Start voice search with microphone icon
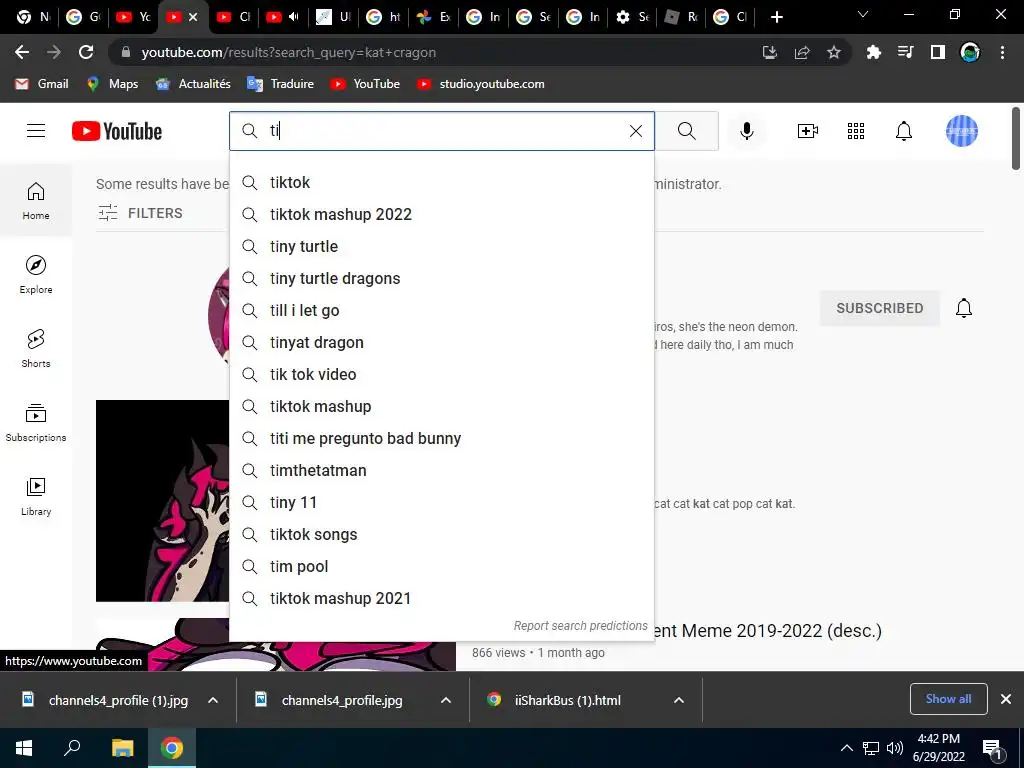This screenshot has height=768, width=1024. (746, 131)
